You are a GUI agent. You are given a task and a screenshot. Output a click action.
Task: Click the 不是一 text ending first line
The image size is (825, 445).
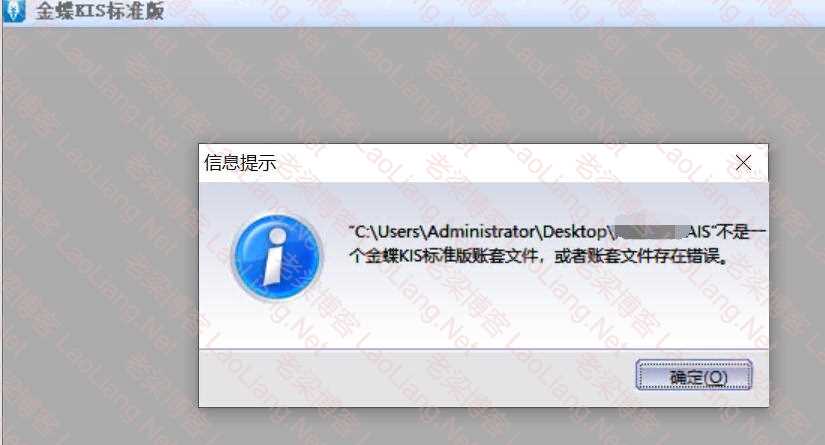click(x=741, y=232)
